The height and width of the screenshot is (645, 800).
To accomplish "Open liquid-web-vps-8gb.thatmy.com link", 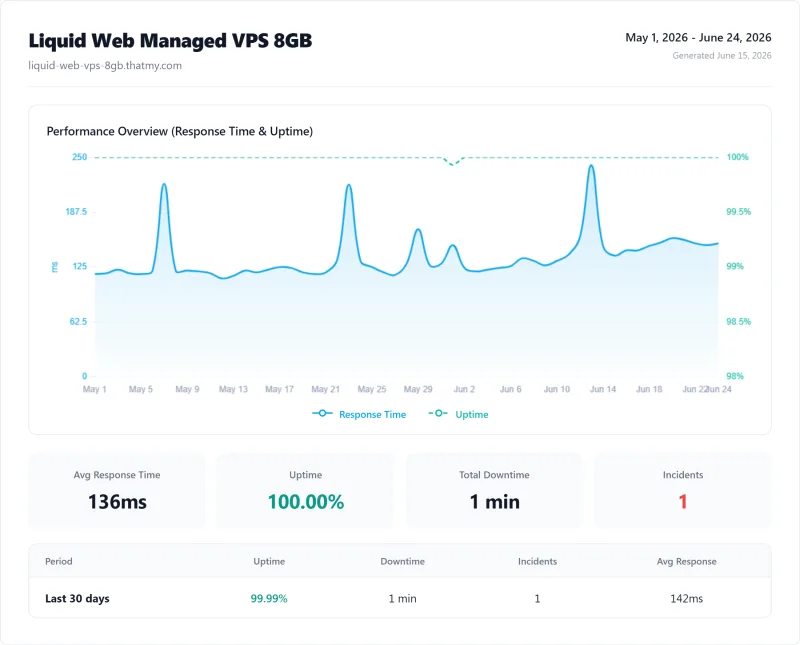I will tap(105, 65).
